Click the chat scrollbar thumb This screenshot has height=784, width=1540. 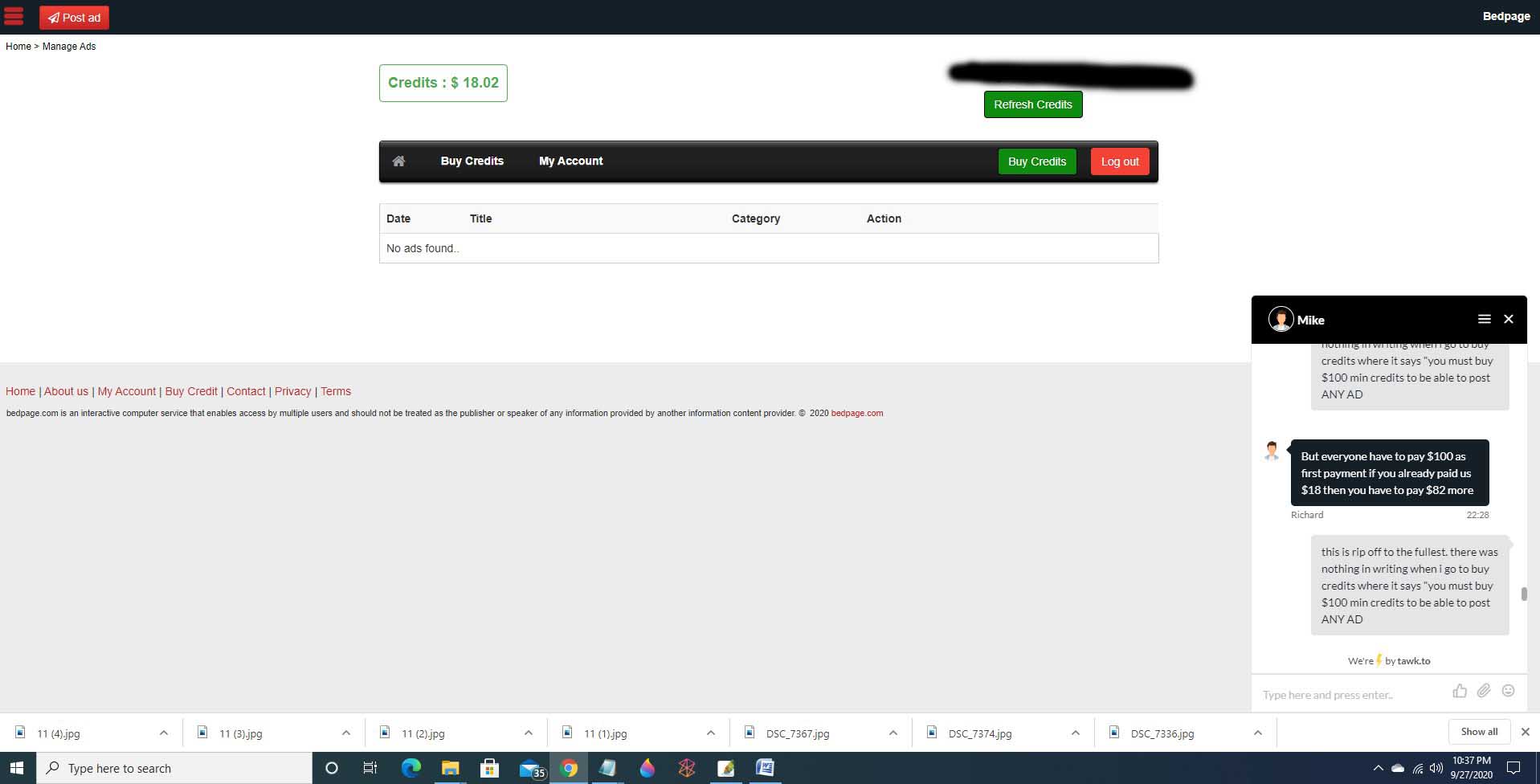click(x=1523, y=594)
